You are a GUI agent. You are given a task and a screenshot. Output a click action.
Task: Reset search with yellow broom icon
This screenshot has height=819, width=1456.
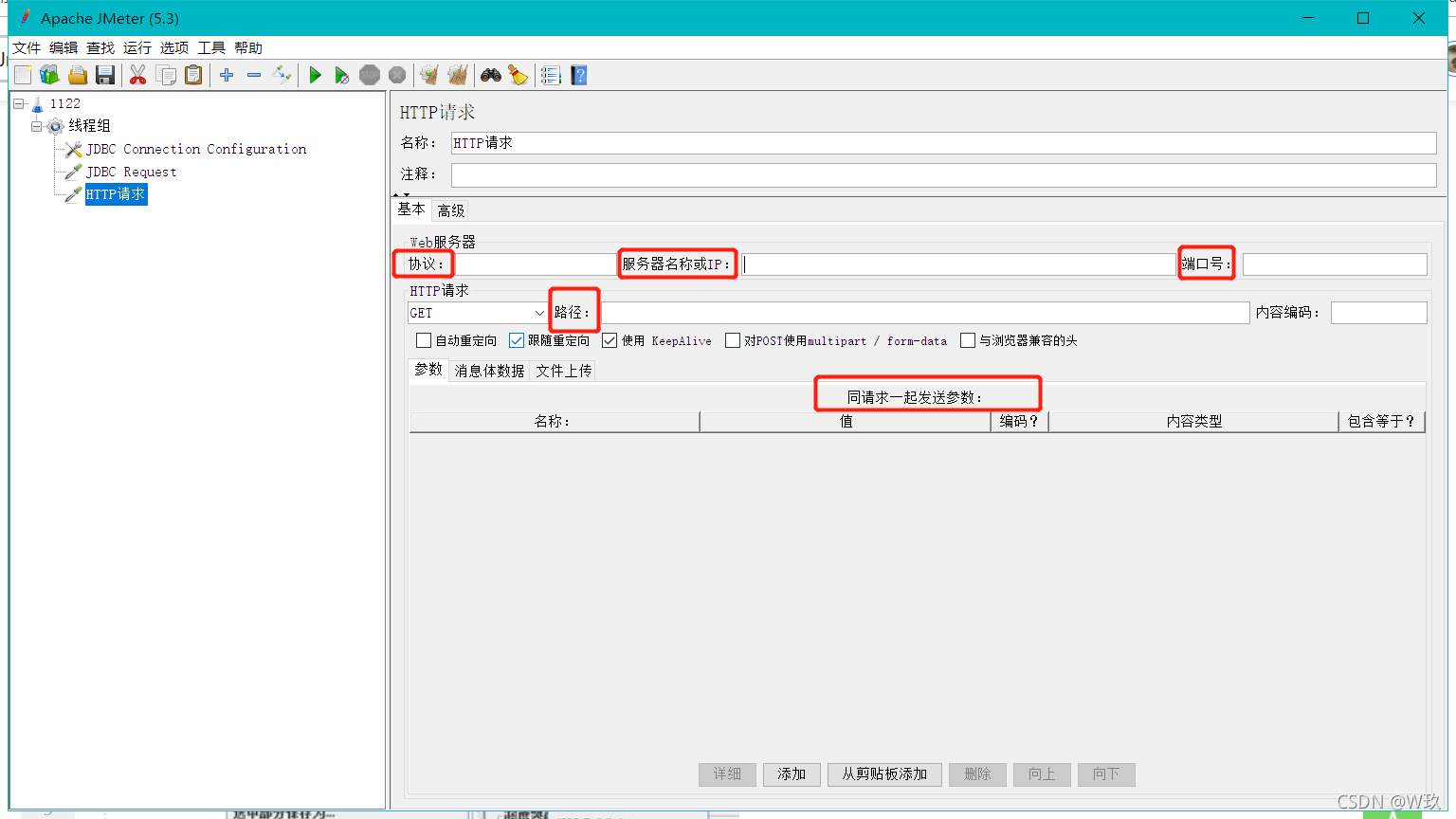tap(518, 75)
